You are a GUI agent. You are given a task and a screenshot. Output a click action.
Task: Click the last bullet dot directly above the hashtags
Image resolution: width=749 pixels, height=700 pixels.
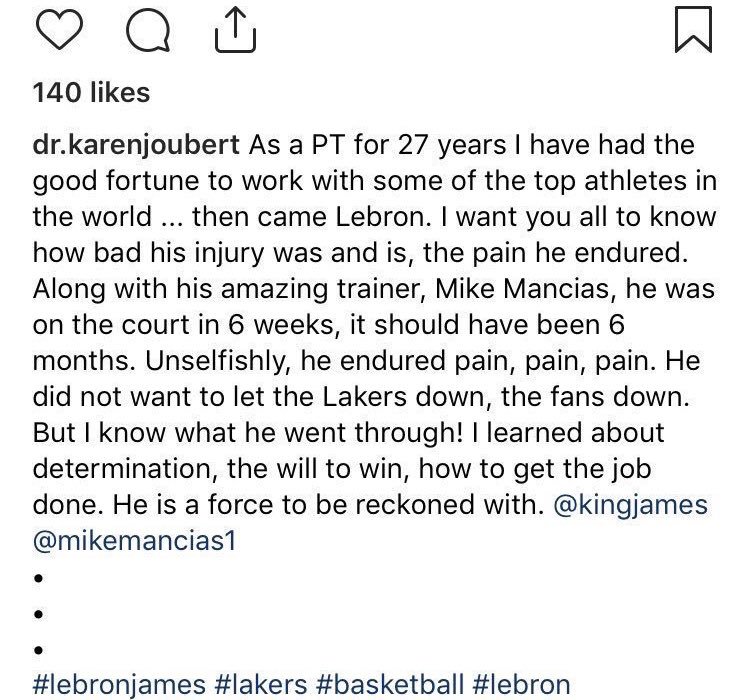(39, 650)
